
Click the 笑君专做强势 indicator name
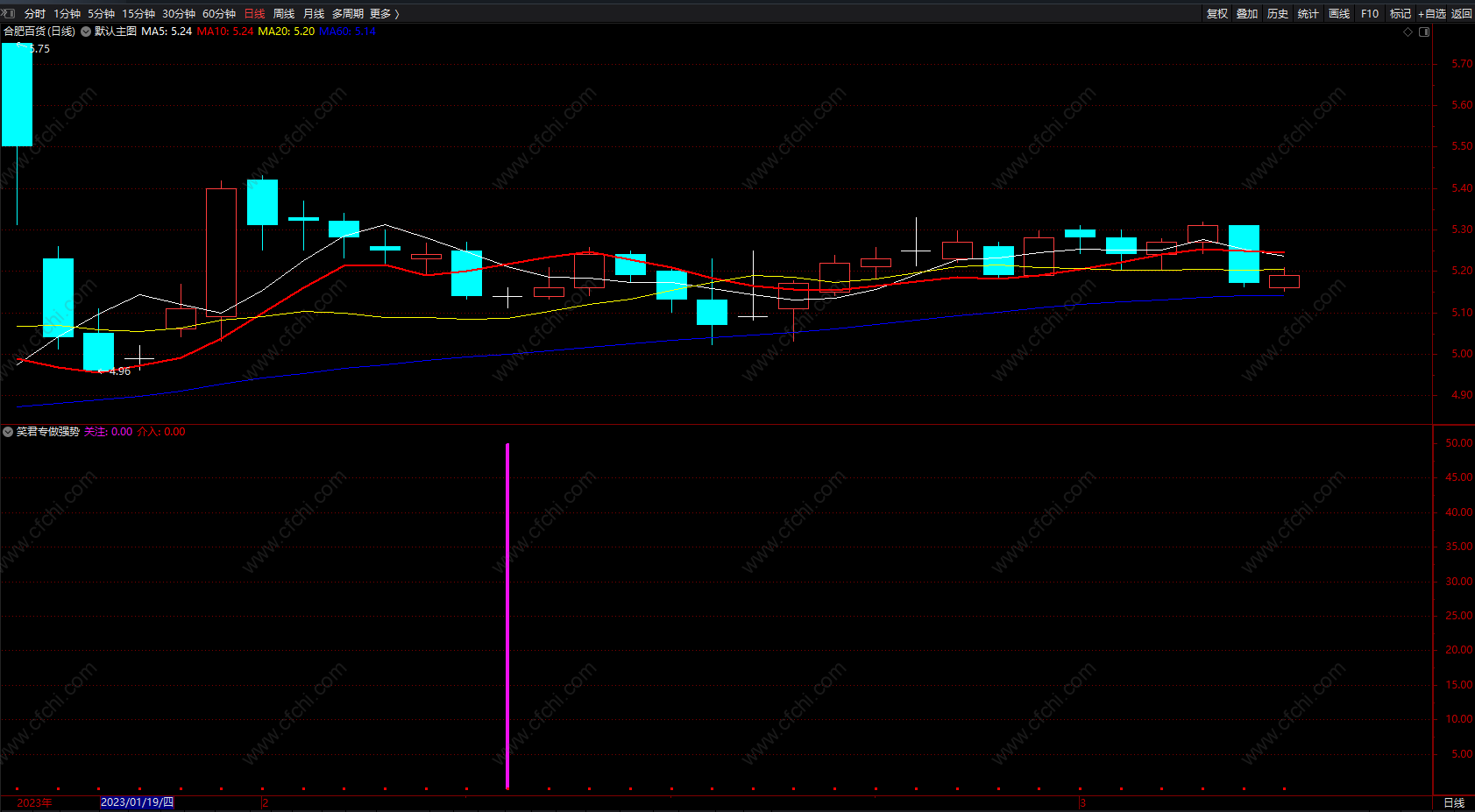(48, 432)
